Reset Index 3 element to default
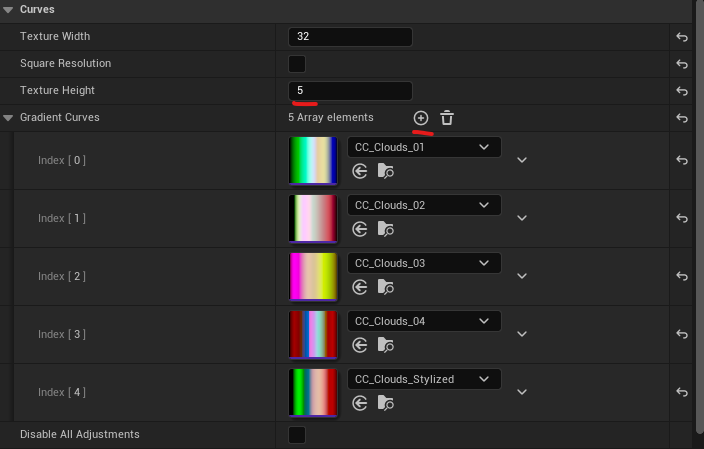 click(682, 334)
